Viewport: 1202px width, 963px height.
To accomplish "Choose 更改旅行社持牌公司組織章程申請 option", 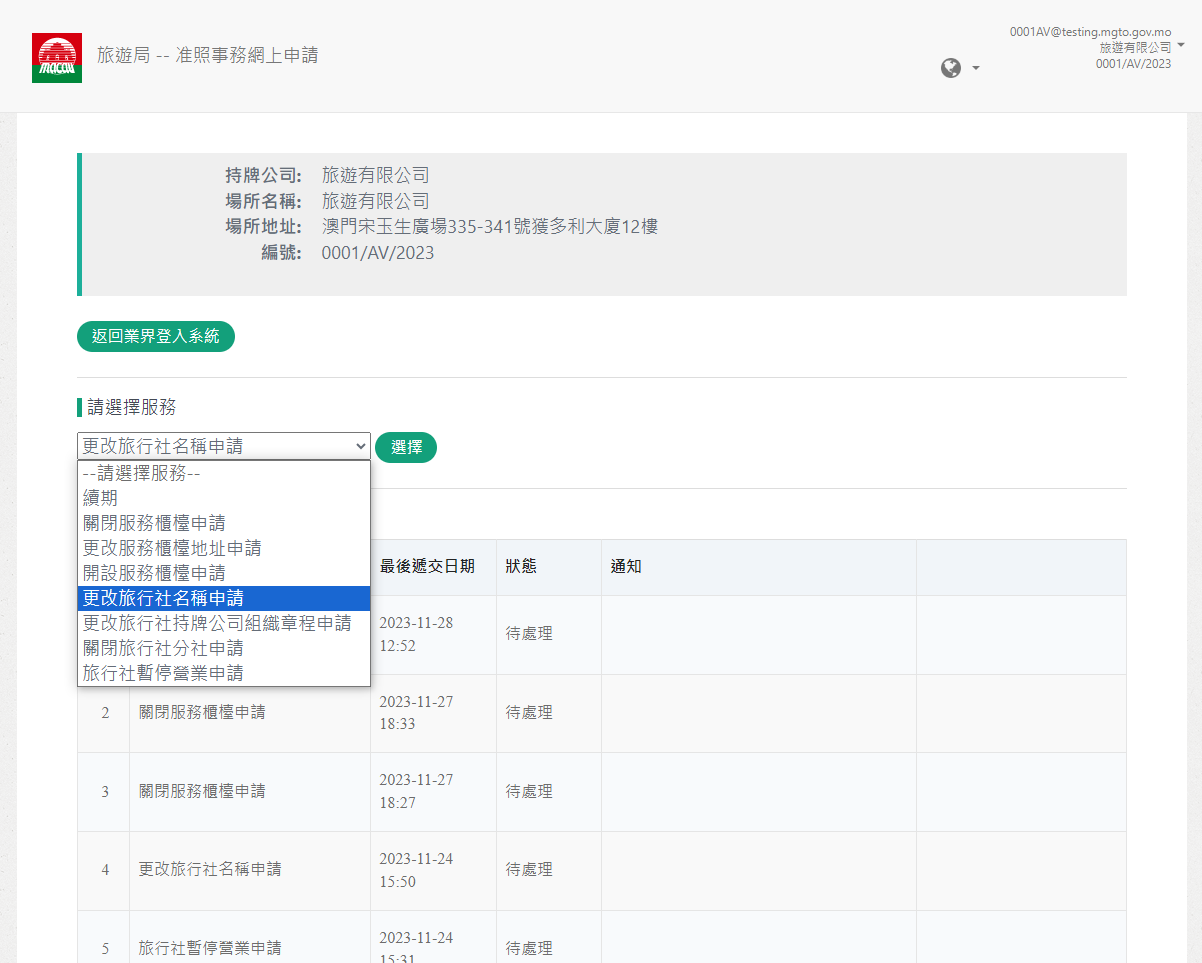I will pyautogui.click(x=217, y=623).
